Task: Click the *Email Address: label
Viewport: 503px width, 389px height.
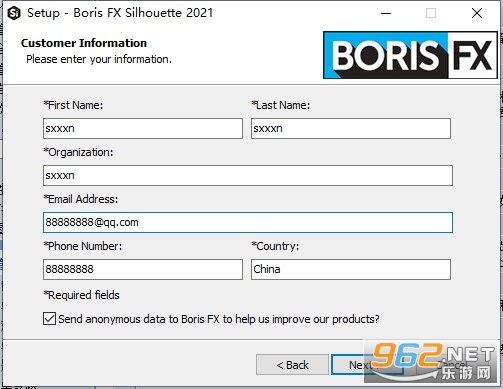Action: coord(81,199)
